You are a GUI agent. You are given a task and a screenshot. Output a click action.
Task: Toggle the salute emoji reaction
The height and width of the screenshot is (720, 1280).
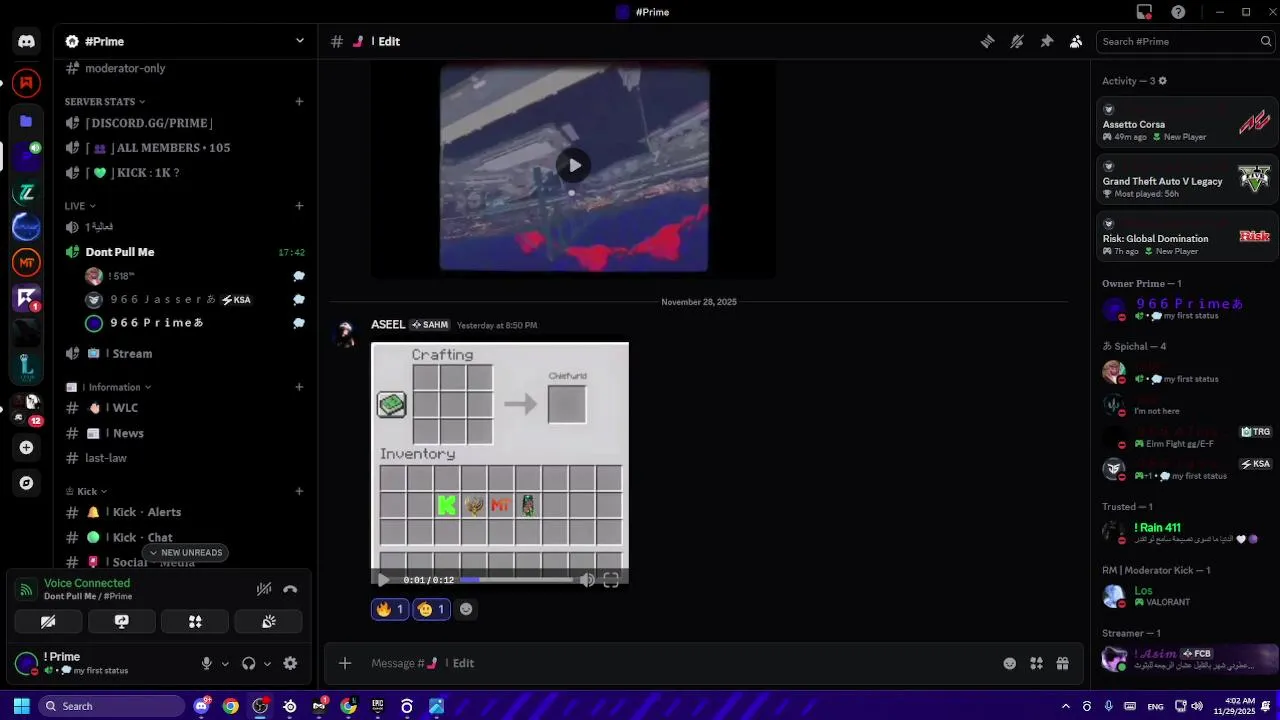coord(431,609)
